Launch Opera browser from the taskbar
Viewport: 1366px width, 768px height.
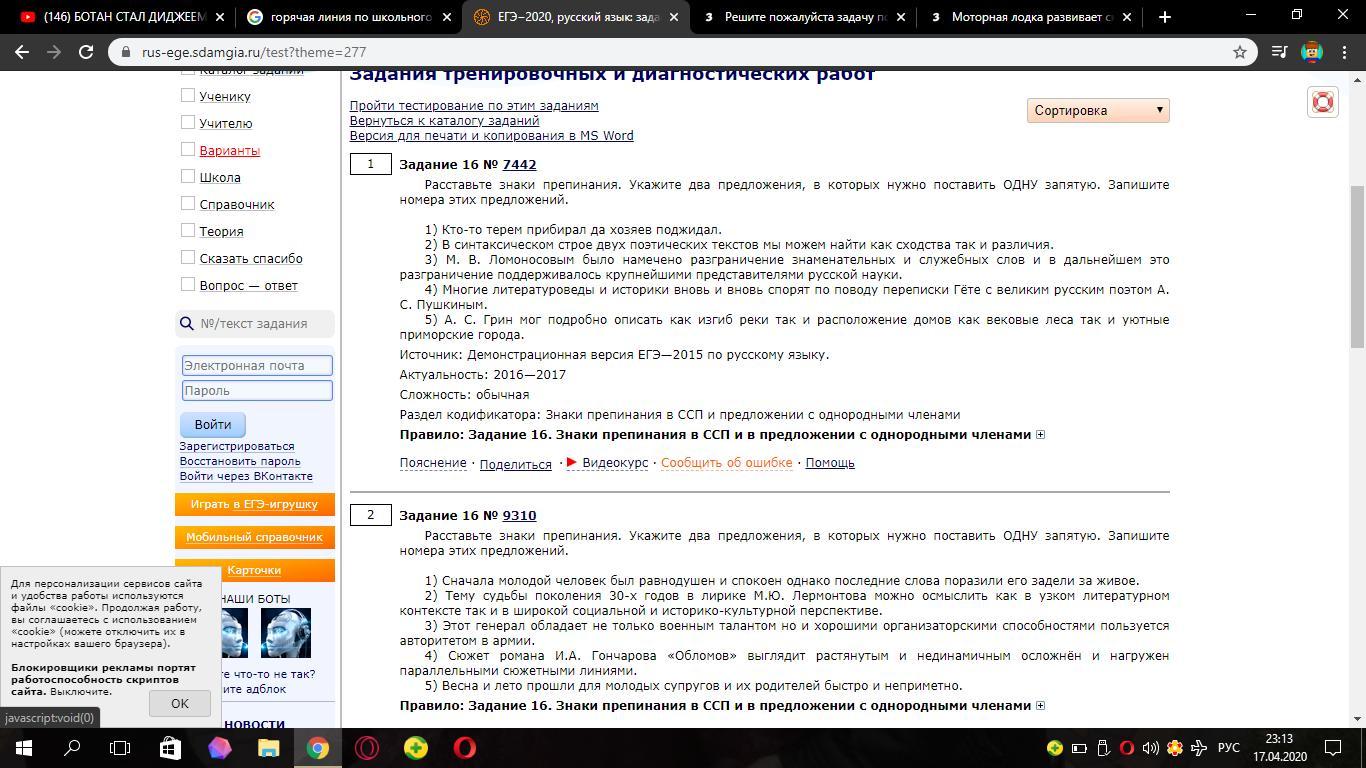465,748
